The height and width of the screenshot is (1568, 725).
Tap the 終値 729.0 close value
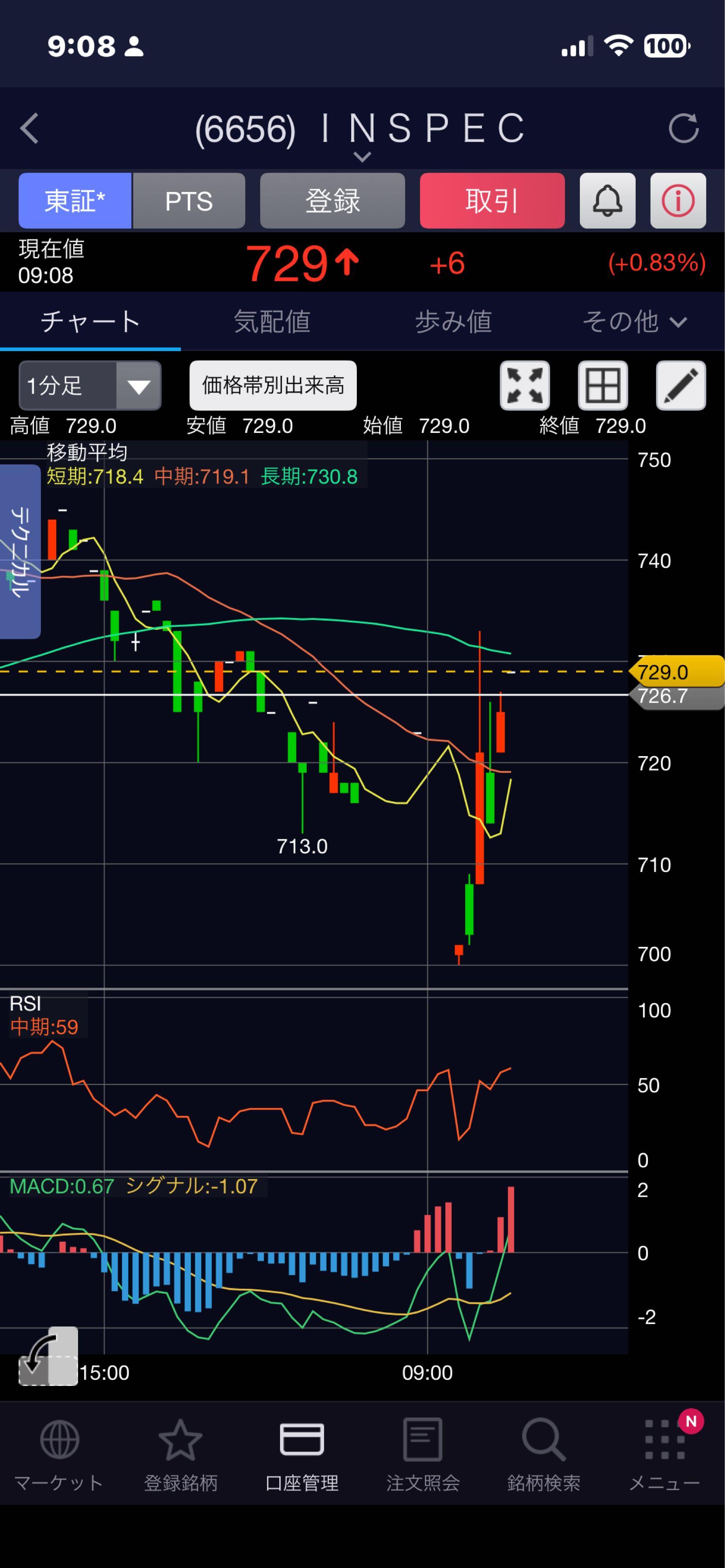tap(593, 426)
